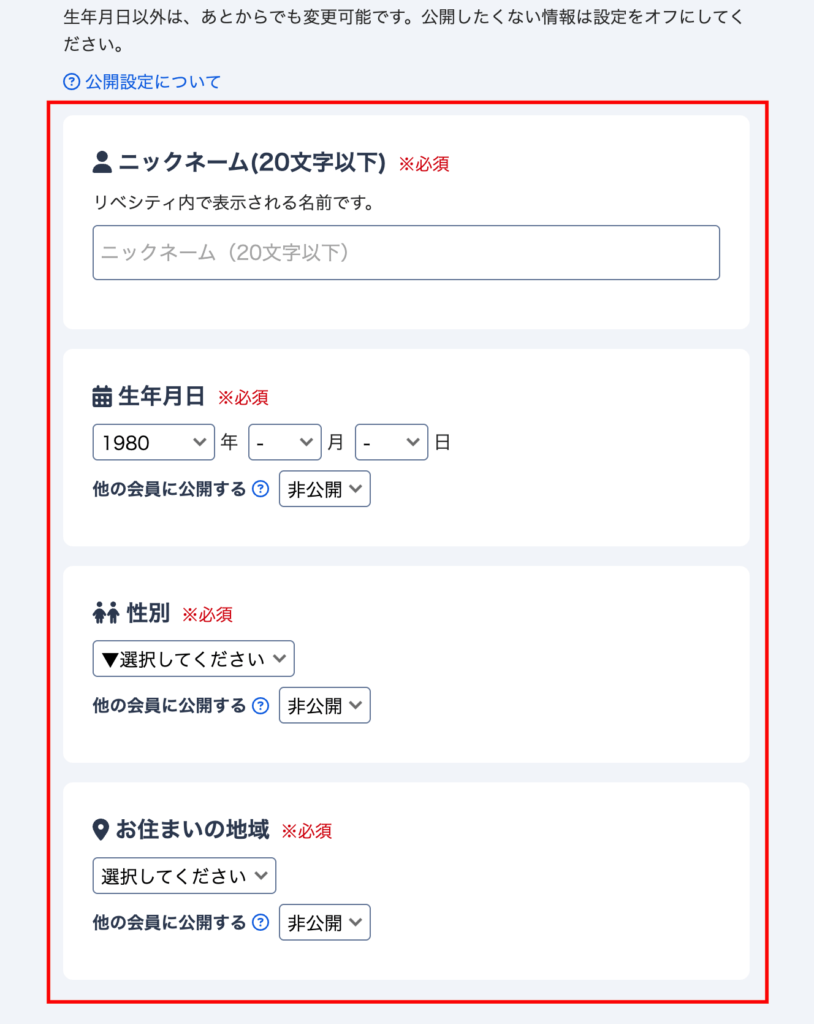This screenshot has height=1024, width=814.
Task: Change お住まいの地域 visibility from 非公開
Action: point(324,922)
